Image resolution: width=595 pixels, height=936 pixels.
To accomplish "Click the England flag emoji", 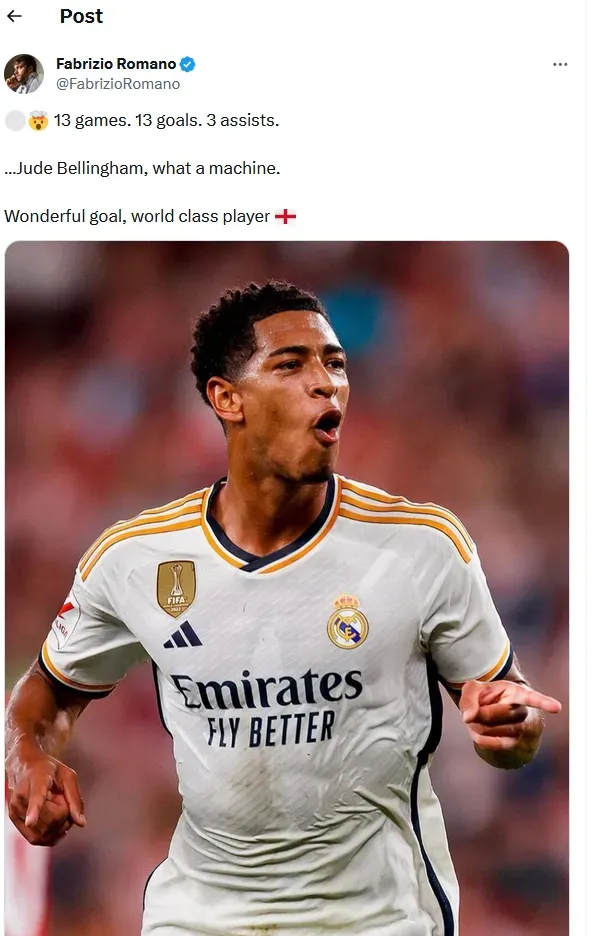I will pyautogui.click(x=285, y=216).
